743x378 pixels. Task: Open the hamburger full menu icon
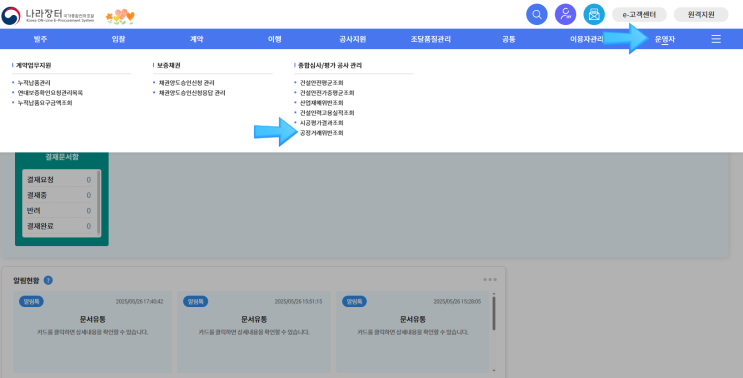pos(716,39)
